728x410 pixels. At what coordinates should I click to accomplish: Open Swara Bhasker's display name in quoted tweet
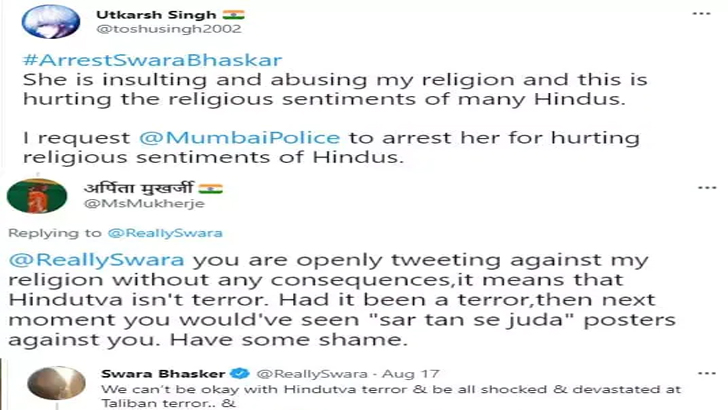[x=163, y=373]
